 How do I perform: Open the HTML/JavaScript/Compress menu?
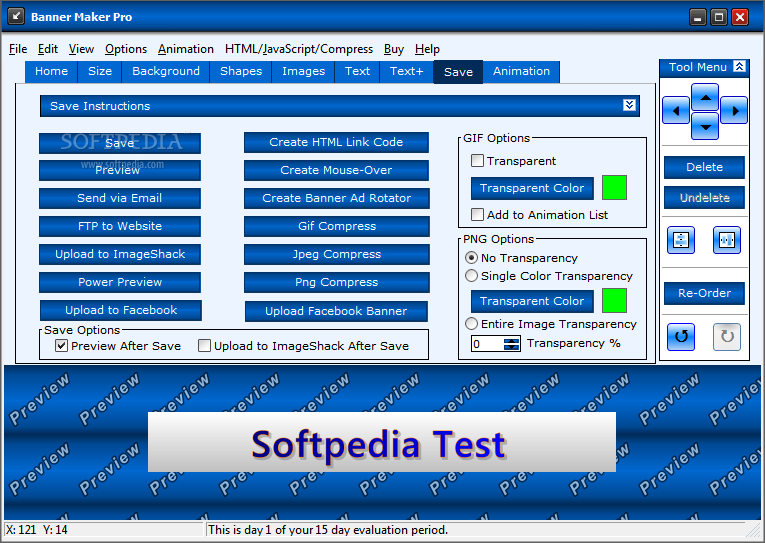(299, 49)
